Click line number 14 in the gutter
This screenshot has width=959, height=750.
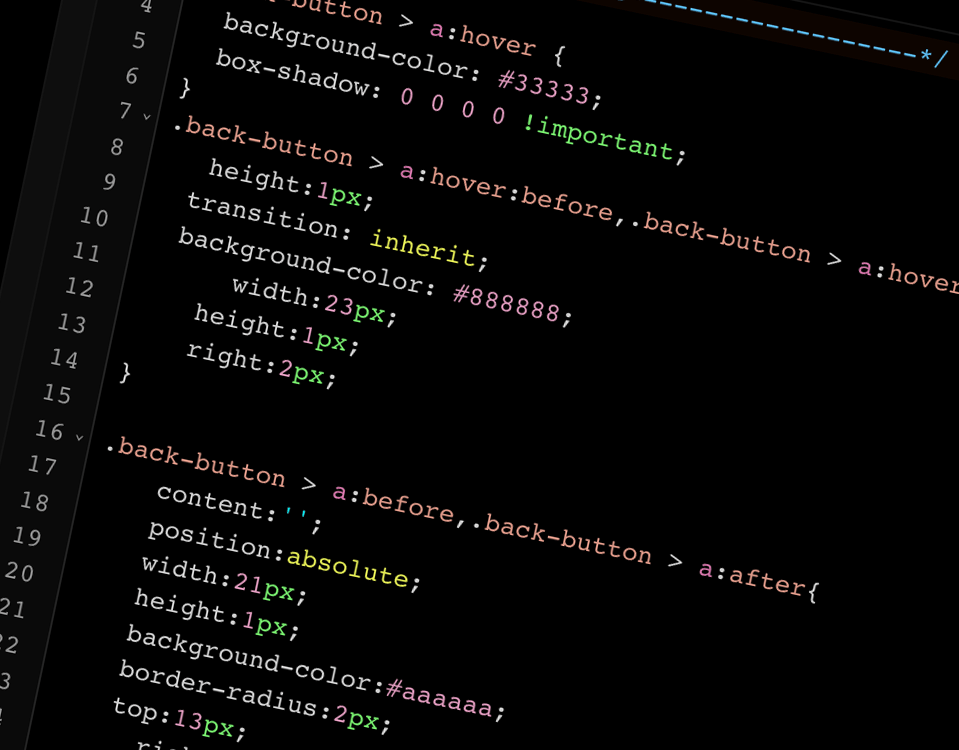point(65,358)
